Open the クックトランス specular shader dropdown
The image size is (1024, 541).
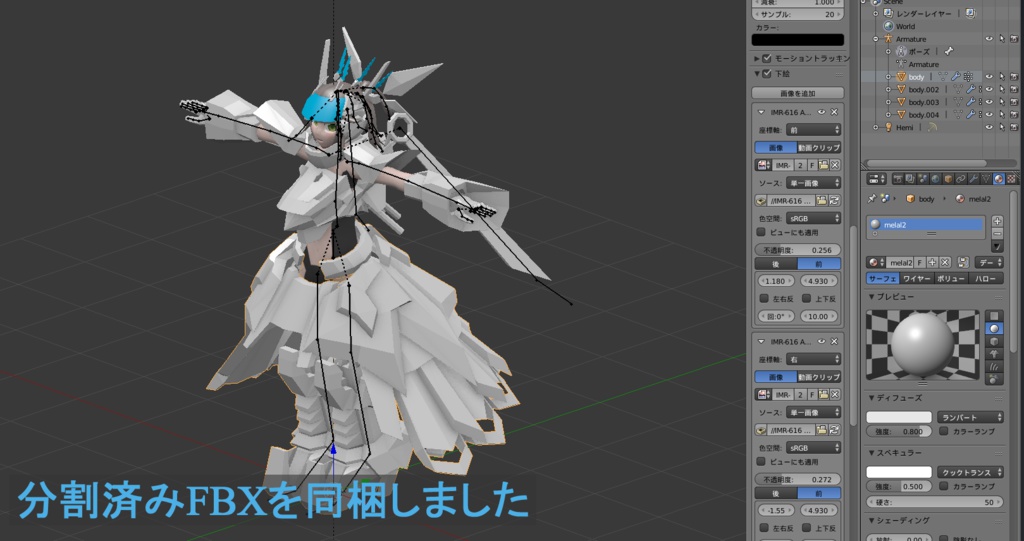click(970, 472)
